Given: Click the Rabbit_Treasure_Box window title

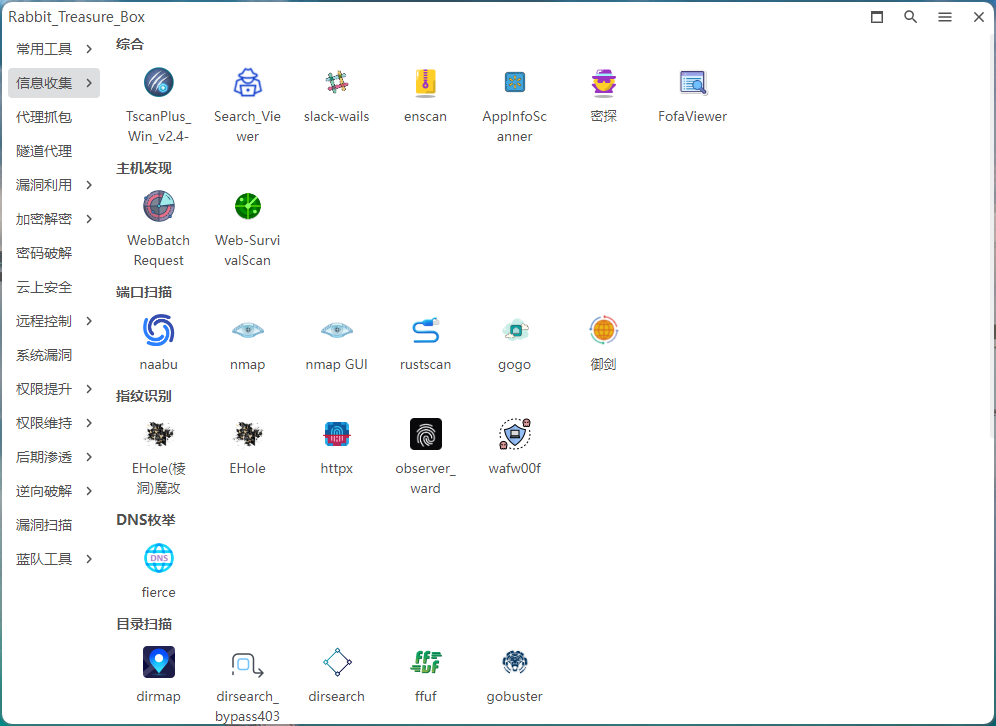Looking at the screenshot, I should click(76, 17).
